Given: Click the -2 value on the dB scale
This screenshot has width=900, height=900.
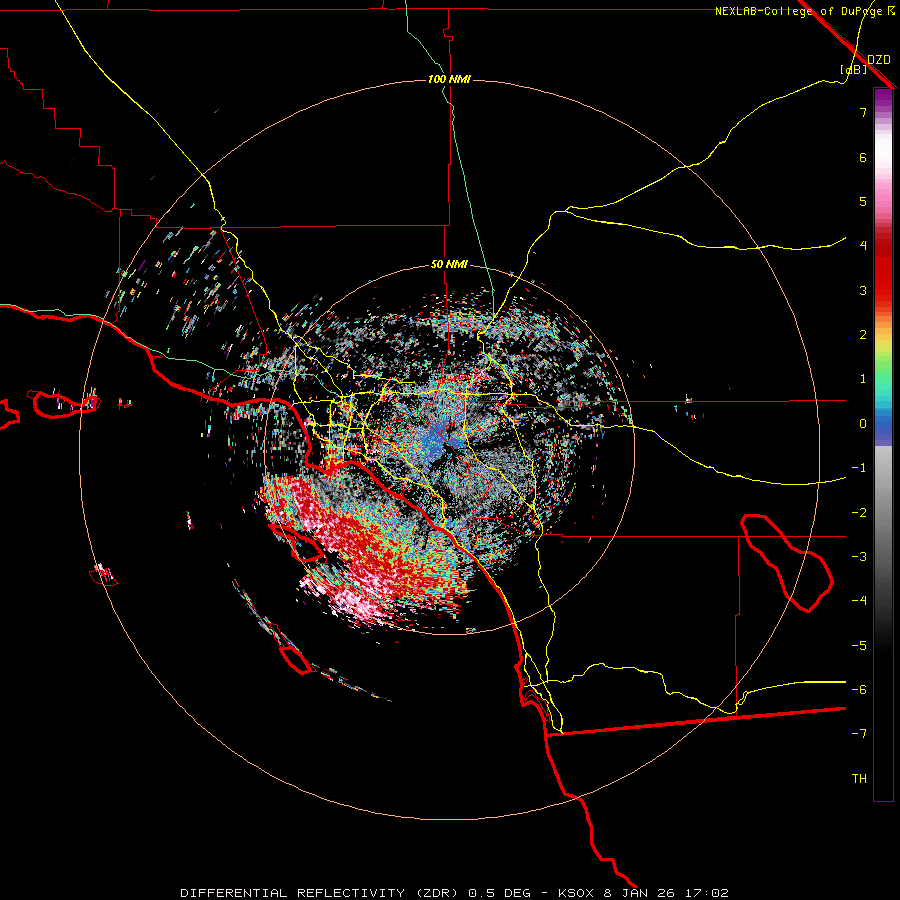Looking at the screenshot, I should pyautogui.click(x=859, y=513).
